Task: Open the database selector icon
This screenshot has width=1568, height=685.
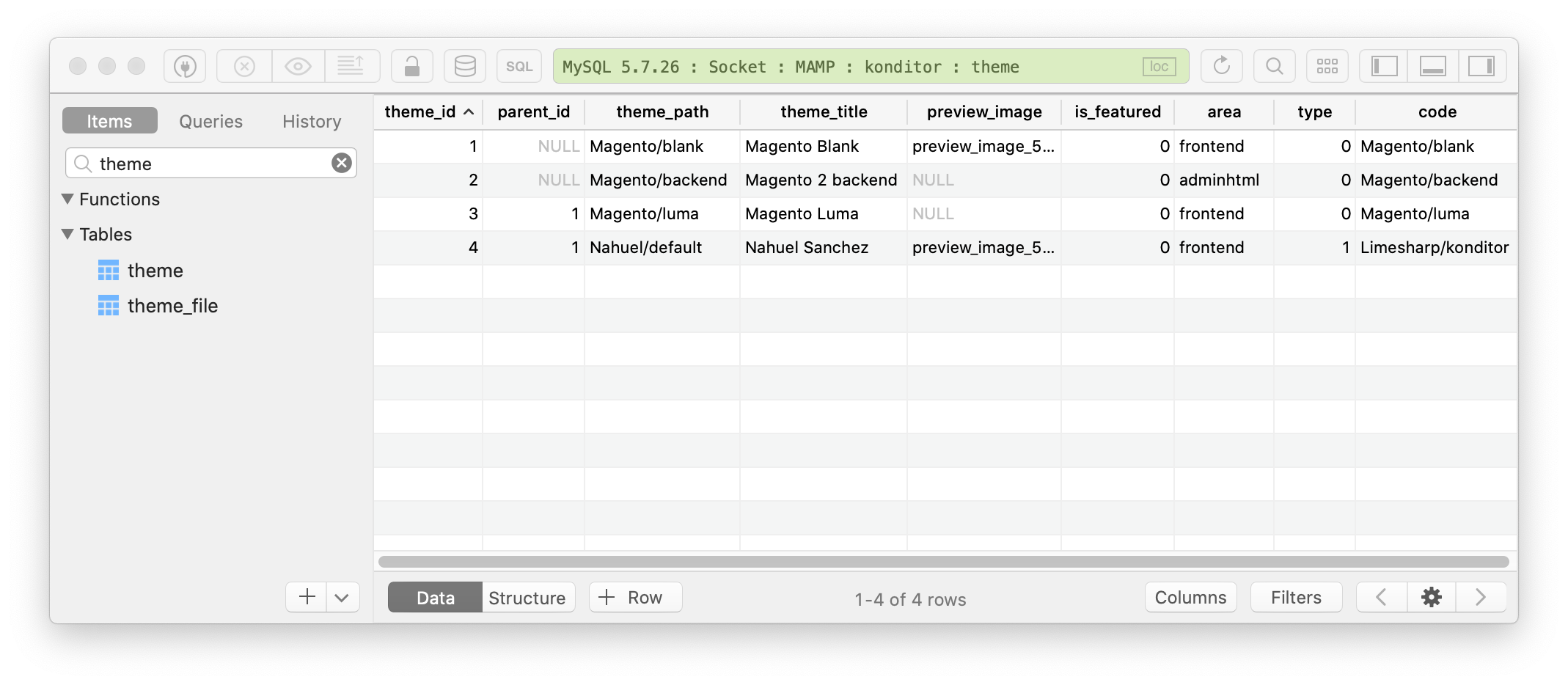Action: 465,67
